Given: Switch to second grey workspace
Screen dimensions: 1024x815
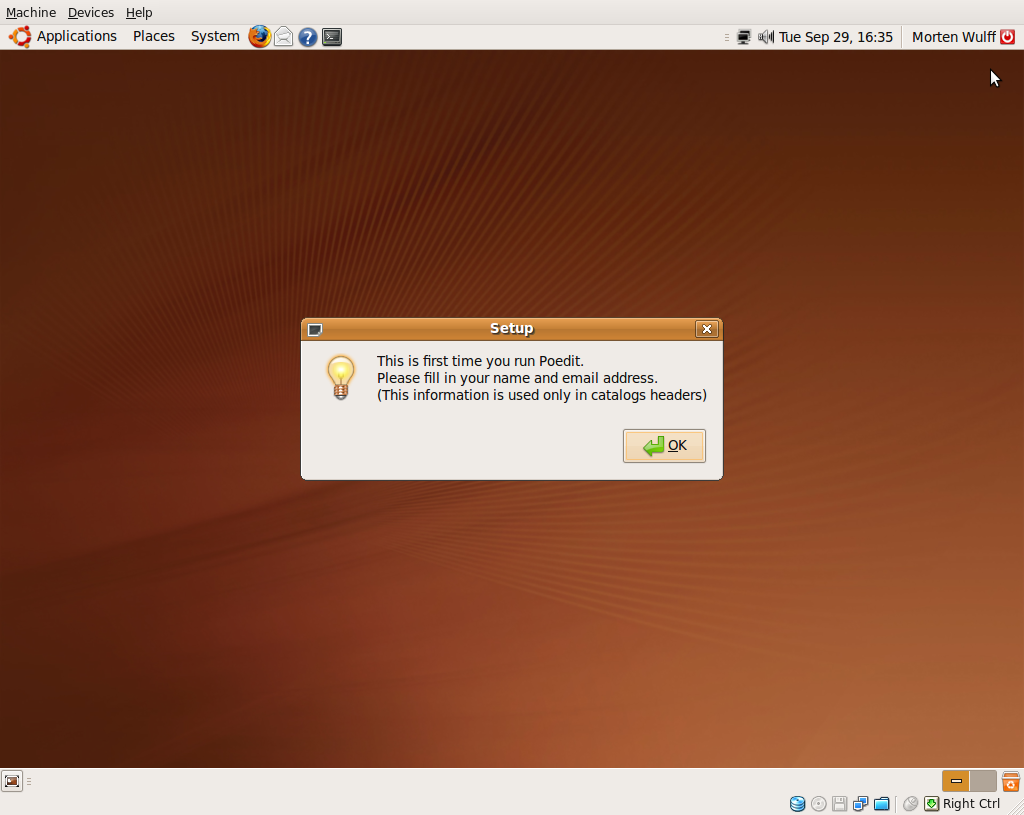Looking at the screenshot, I should (983, 781).
